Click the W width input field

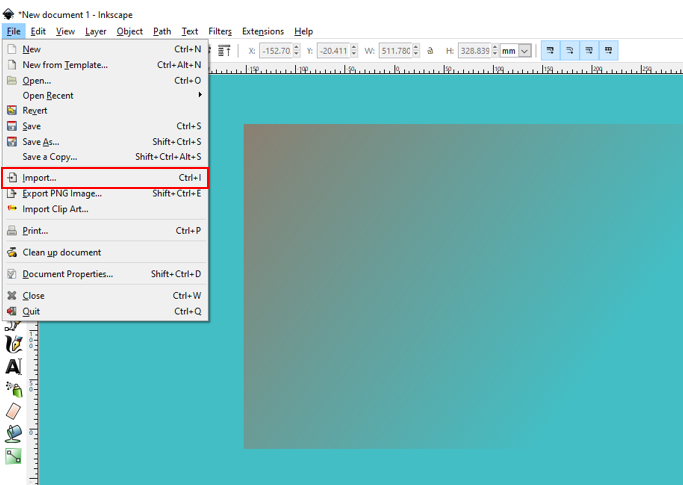(396, 51)
